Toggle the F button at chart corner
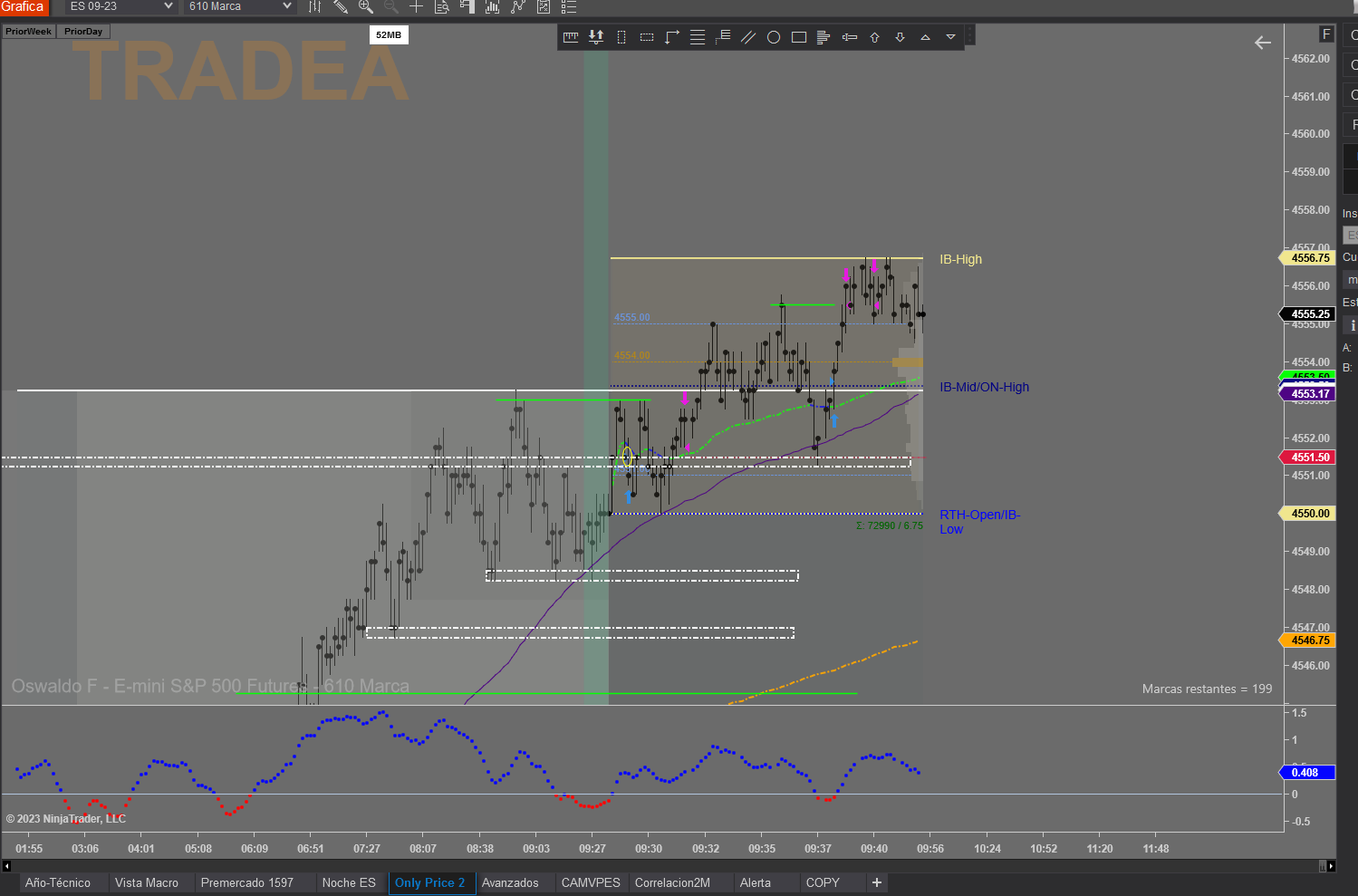The width and height of the screenshot is (1358, 896). [1326, 34]
